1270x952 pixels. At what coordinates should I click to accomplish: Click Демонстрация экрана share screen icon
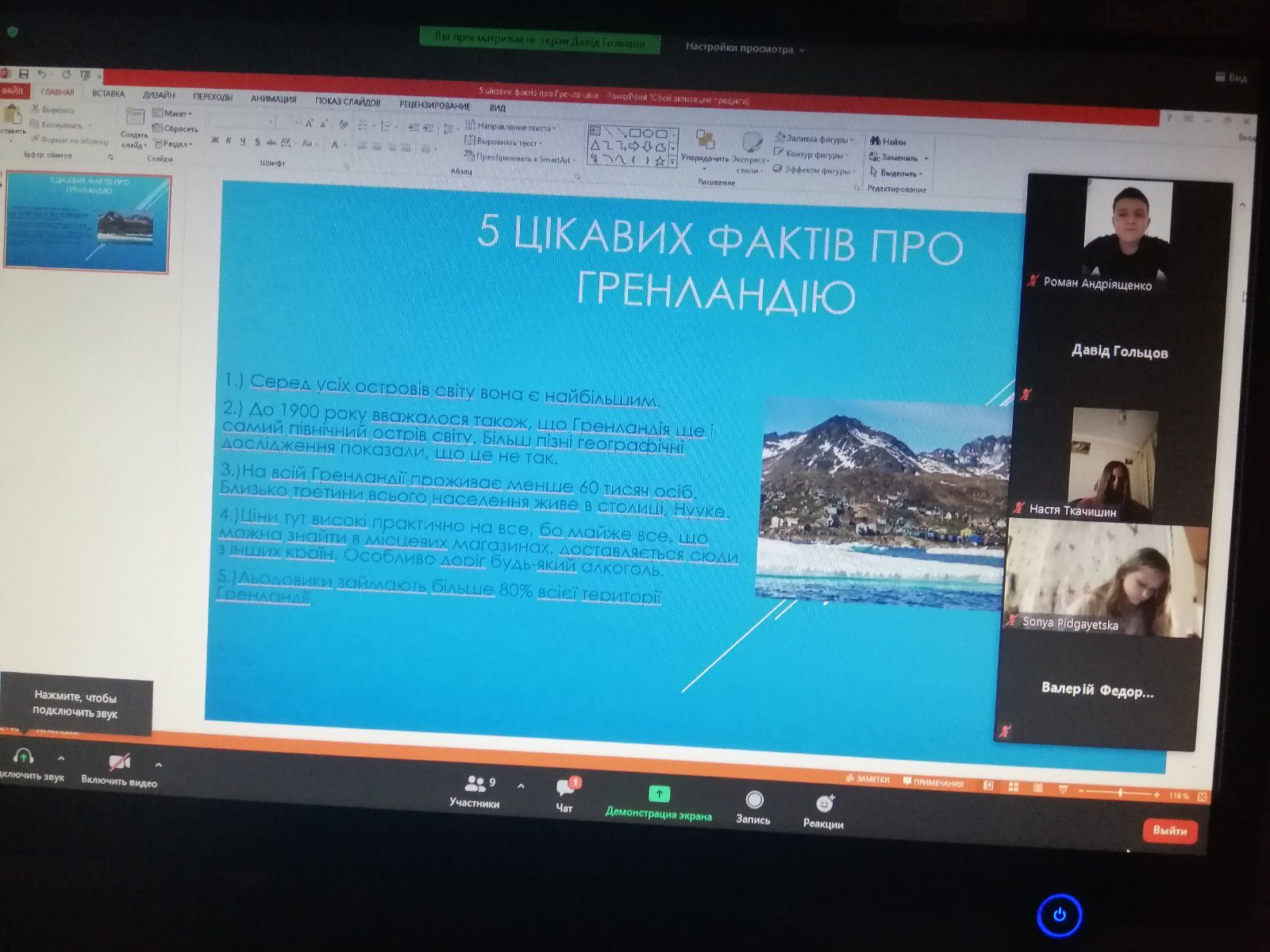[658, 794]
